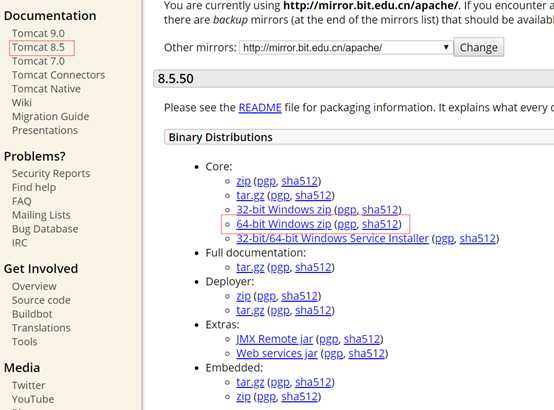The image size is (554, 410).
Task: Open the Source code link
Action: point(41,300)
